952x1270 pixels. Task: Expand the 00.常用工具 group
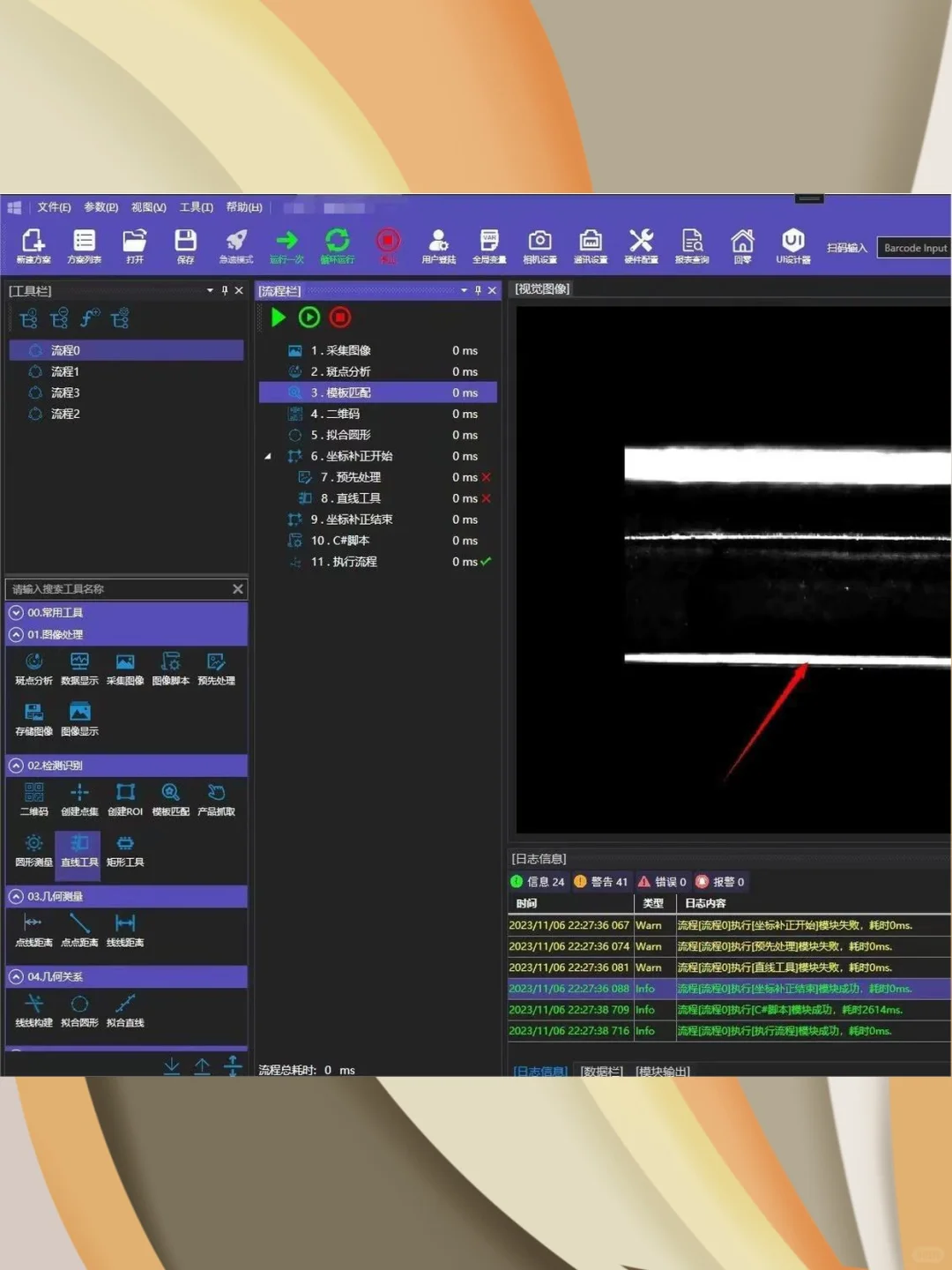16,612
